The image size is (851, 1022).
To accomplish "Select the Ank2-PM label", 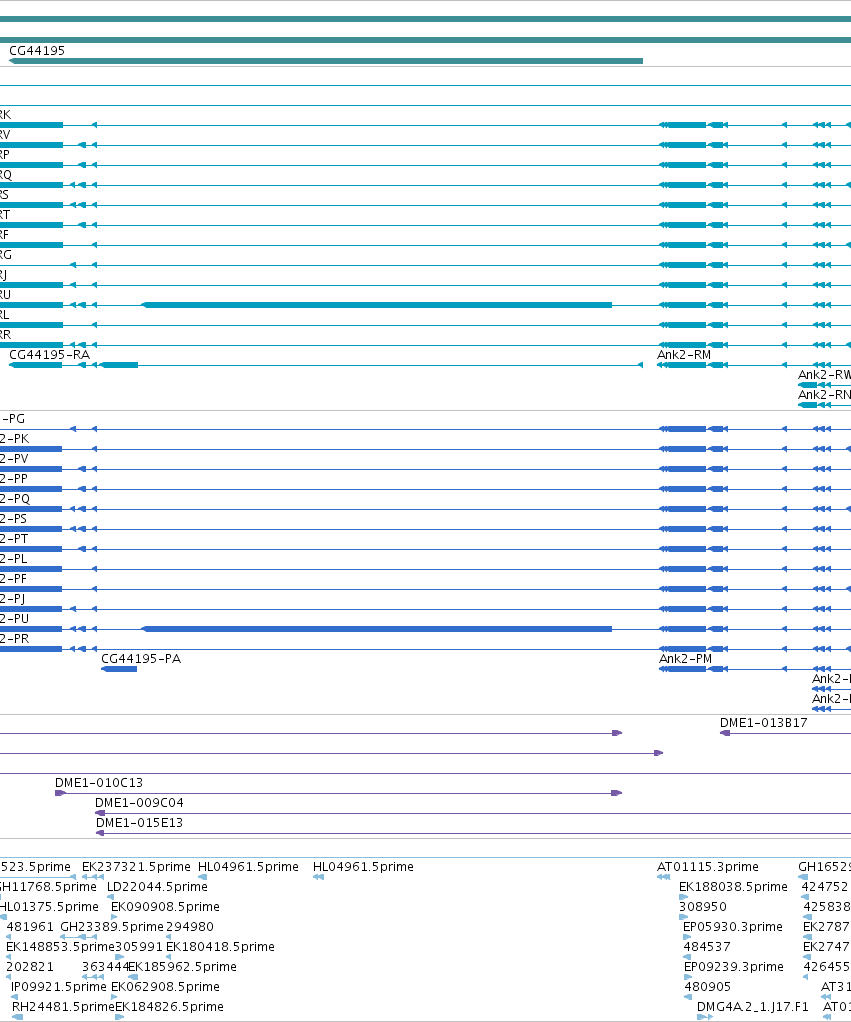I will [685, 659].
